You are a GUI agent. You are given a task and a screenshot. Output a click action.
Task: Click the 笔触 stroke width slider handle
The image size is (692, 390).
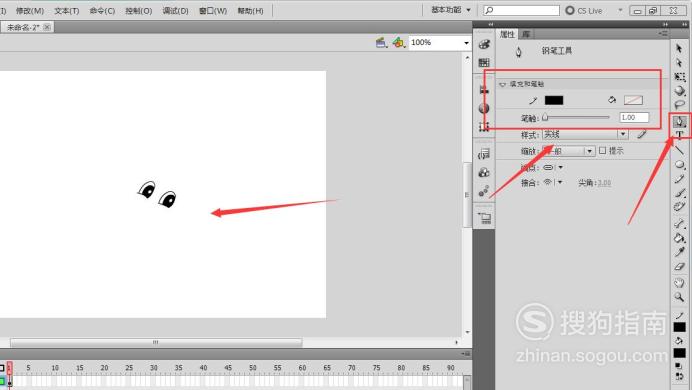(545, 117)
